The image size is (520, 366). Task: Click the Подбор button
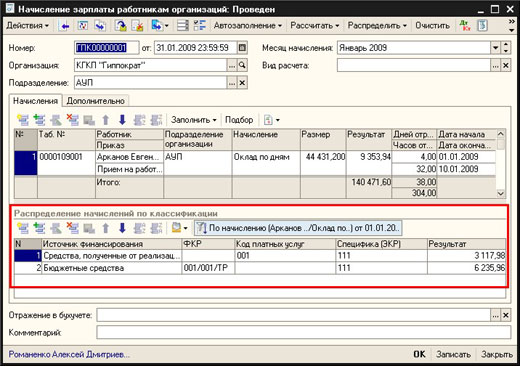pyautogui.click(x=239, y=120)
